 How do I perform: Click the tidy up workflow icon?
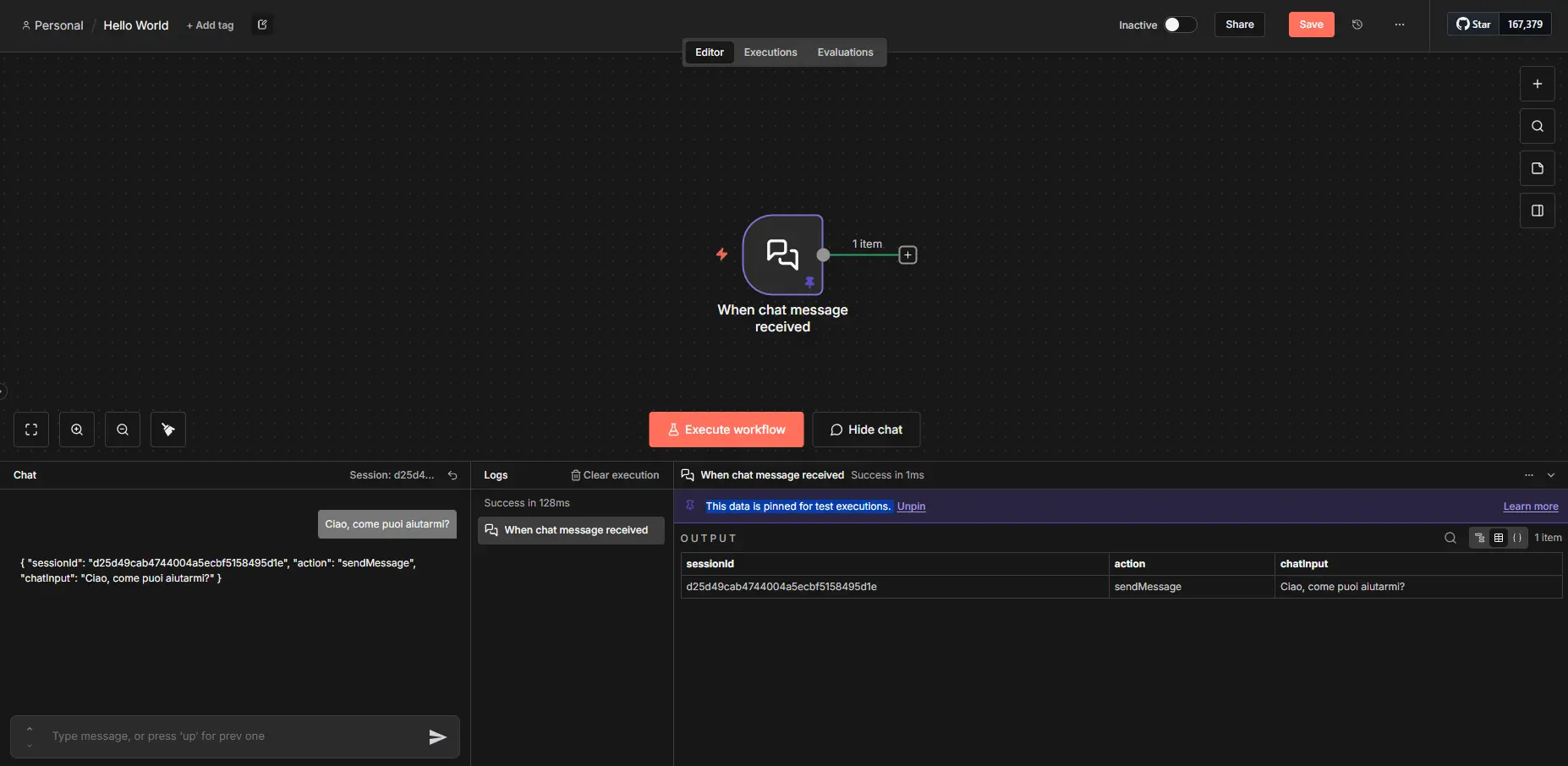click(x=168, y=430)
